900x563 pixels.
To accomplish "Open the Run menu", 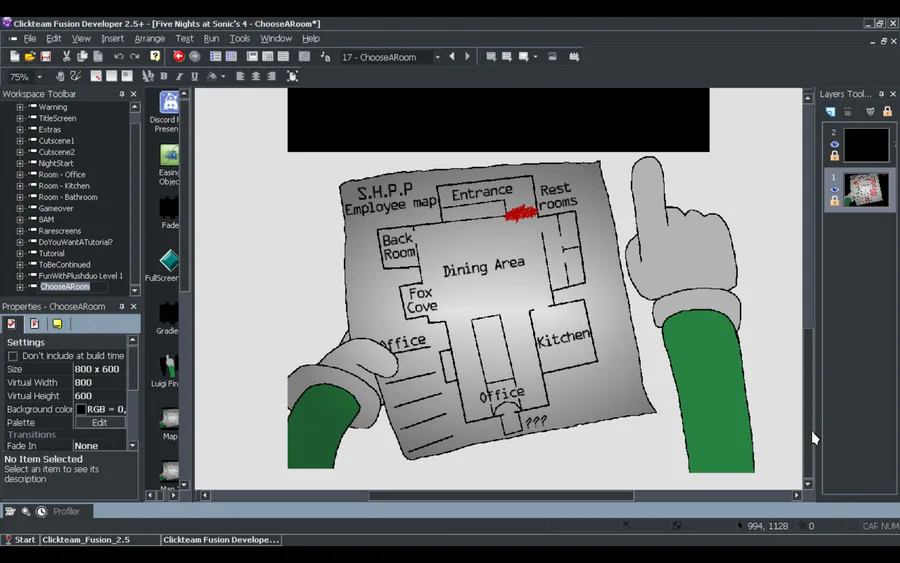I will click(x=211, y=38).
